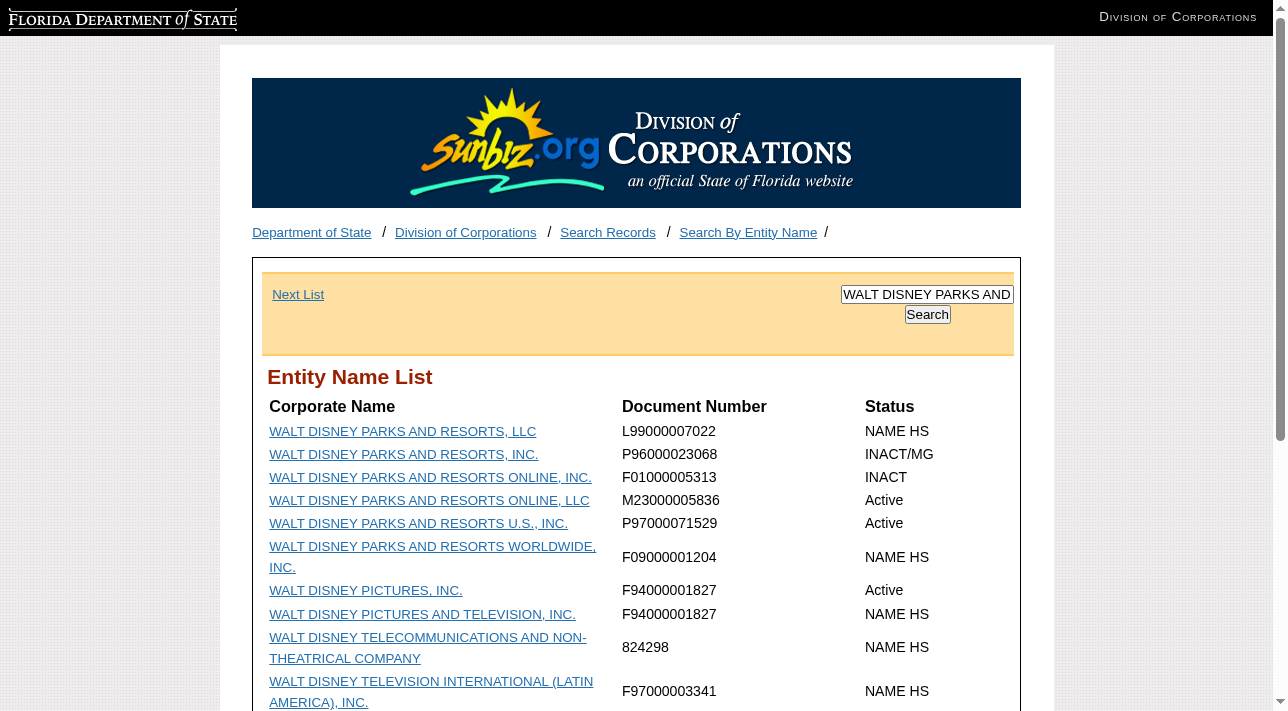
Task: Open Search By Entity Name breadcrumb
Action: 748,233
